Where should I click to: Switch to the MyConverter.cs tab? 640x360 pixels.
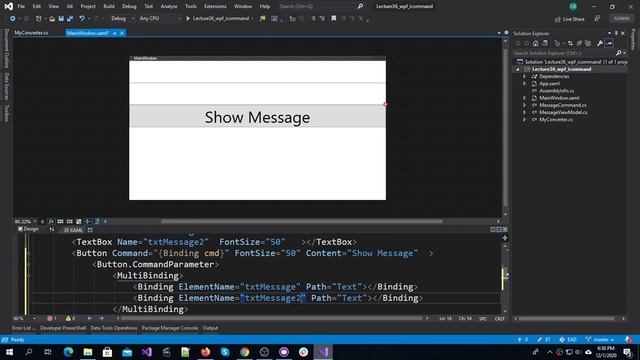coord(31,33)
